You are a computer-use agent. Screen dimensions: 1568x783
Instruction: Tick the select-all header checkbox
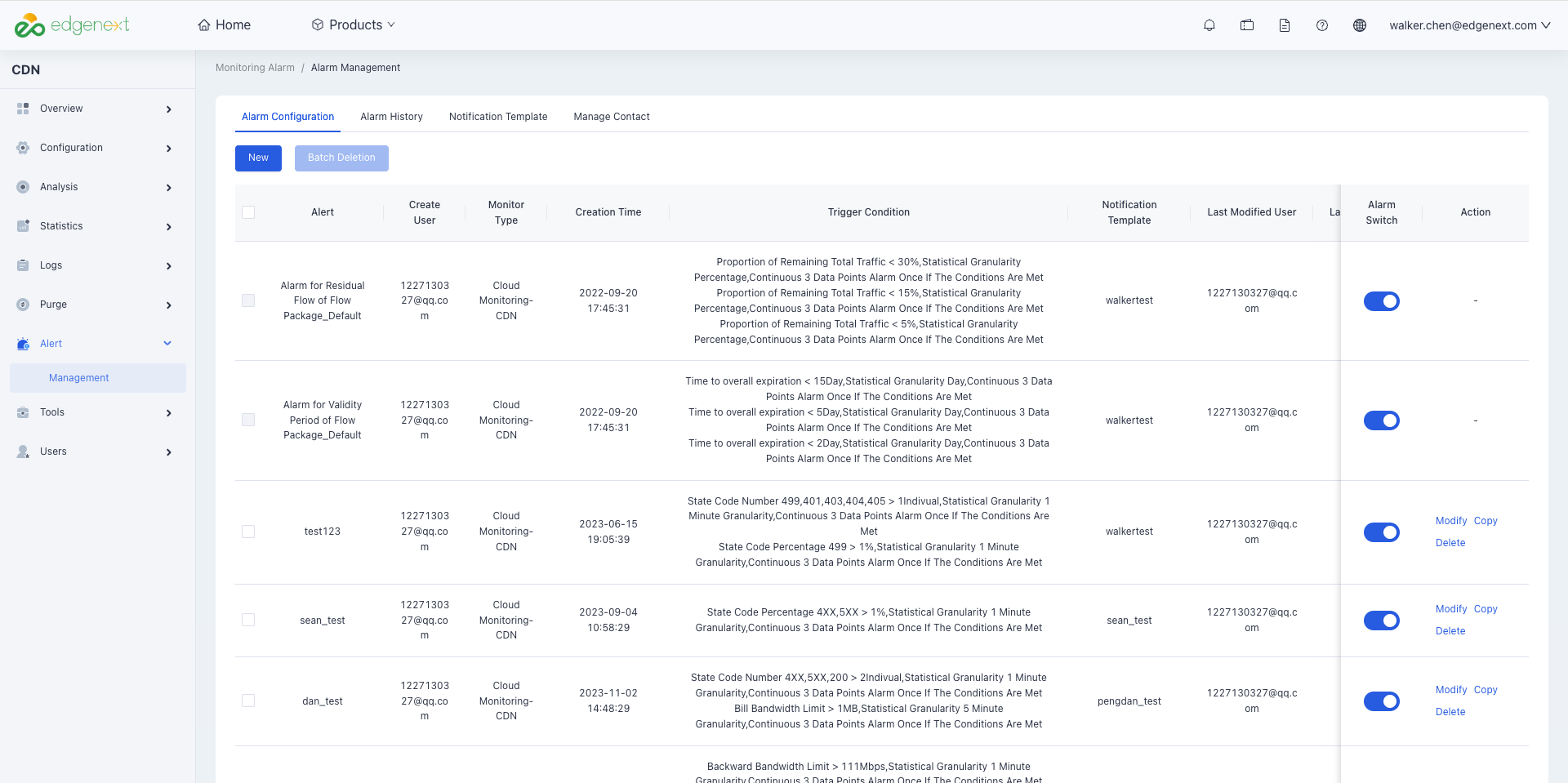(248, 212)
